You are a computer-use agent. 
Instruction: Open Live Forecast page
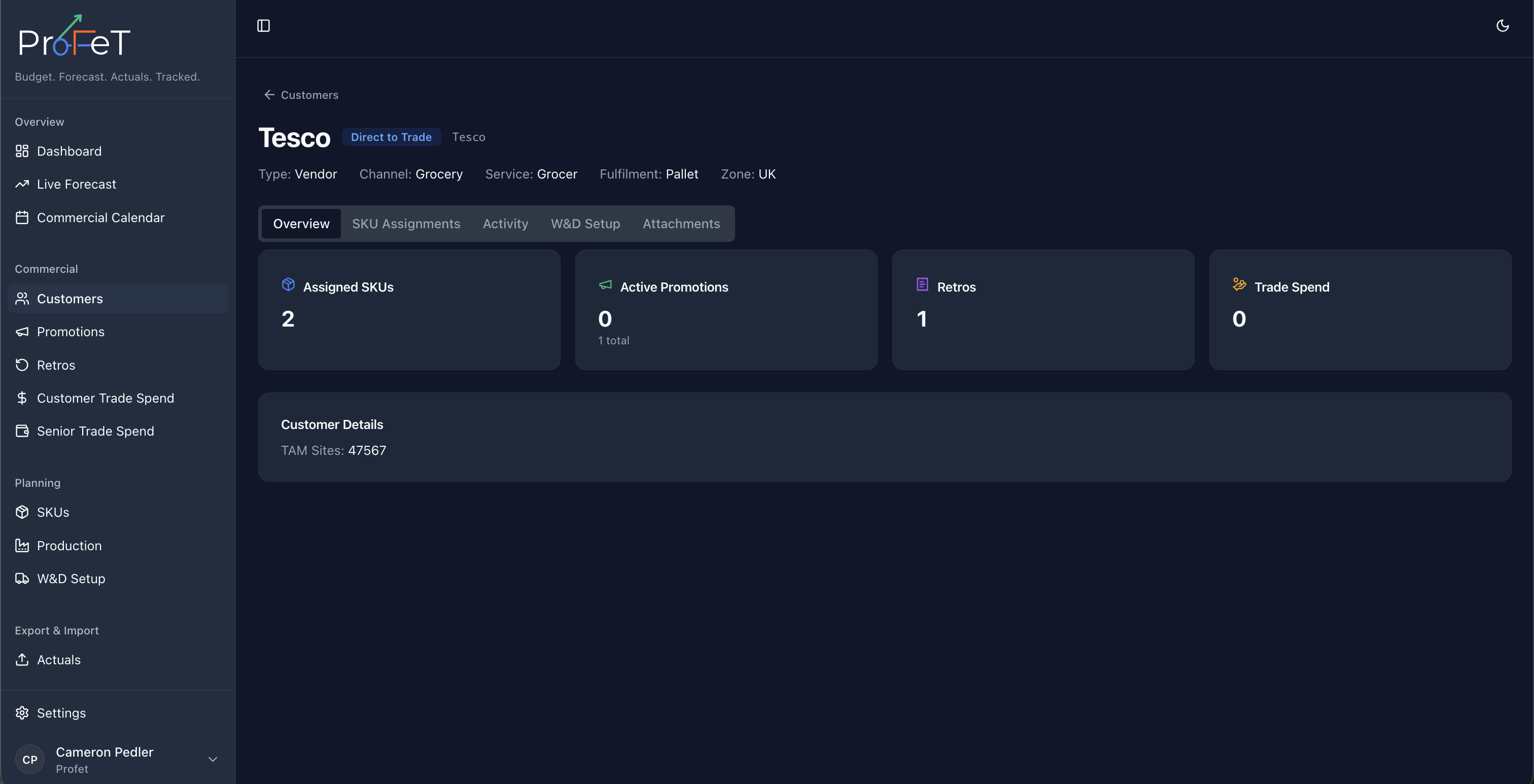[x=118, y=184]
